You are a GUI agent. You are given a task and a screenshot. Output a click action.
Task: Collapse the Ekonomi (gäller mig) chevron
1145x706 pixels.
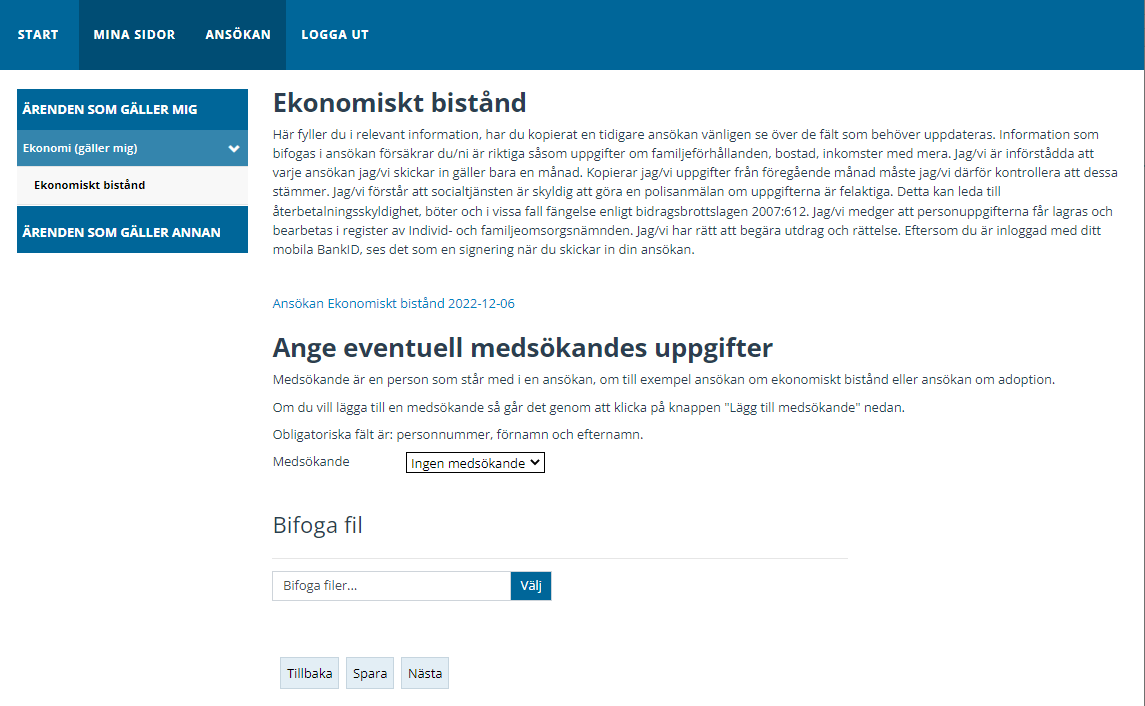pos(234,148)
